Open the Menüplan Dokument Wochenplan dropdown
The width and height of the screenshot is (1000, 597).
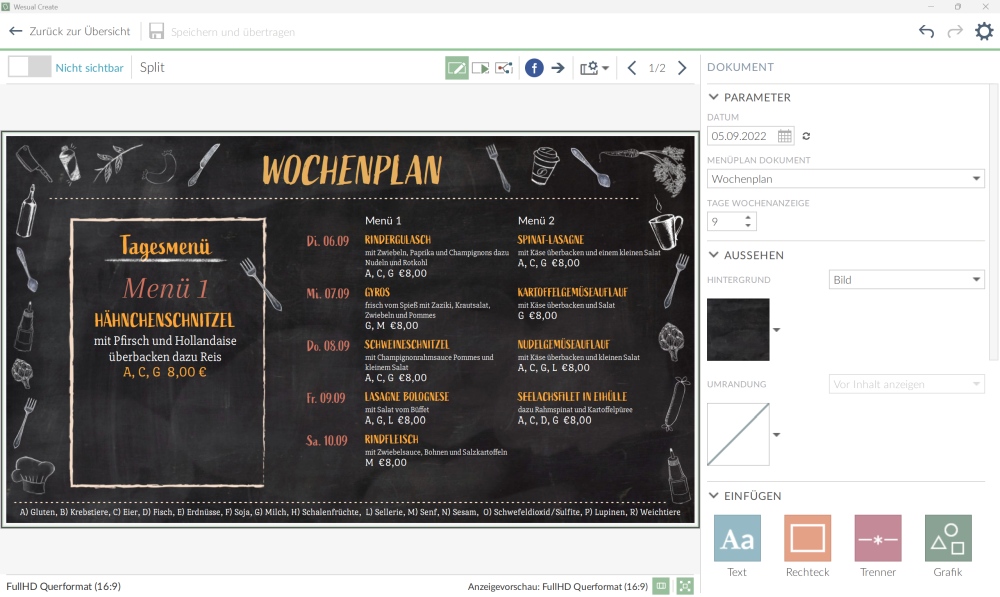pos(845,179)
